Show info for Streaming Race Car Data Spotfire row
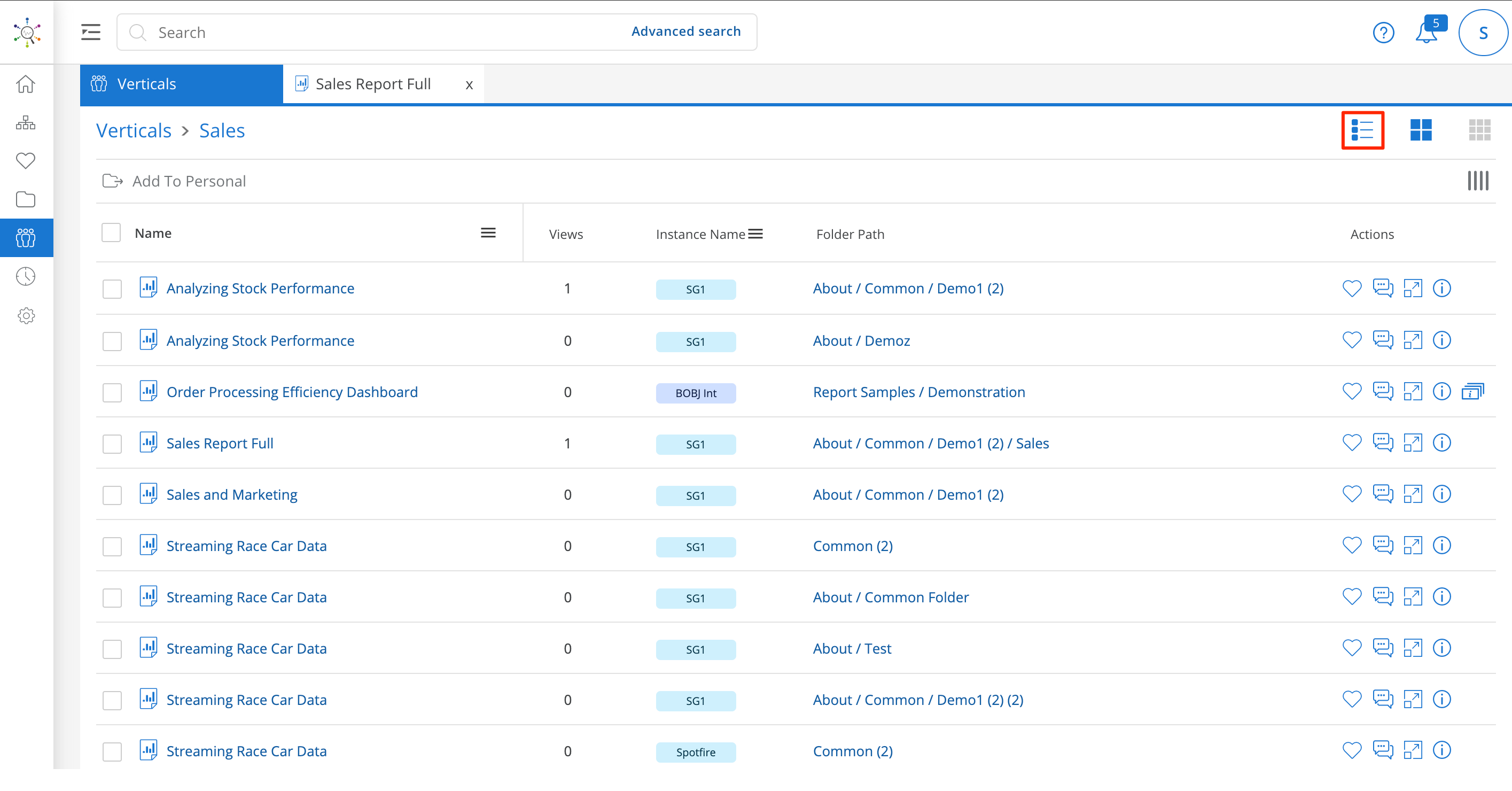1512x791 pixels. [1441, 750]
